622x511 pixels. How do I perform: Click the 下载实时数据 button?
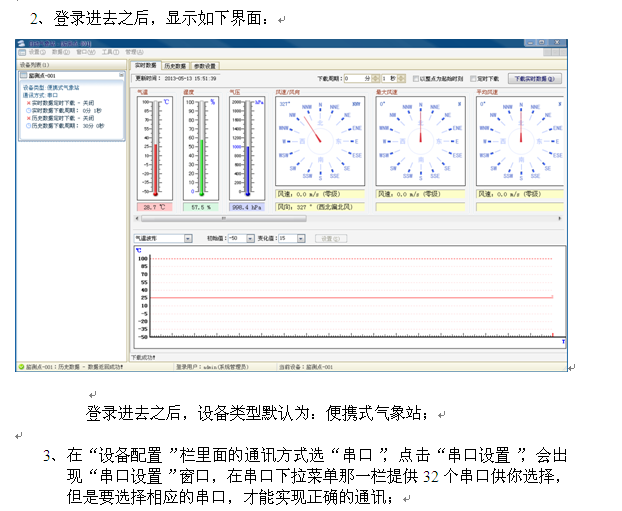pos(536,78)
